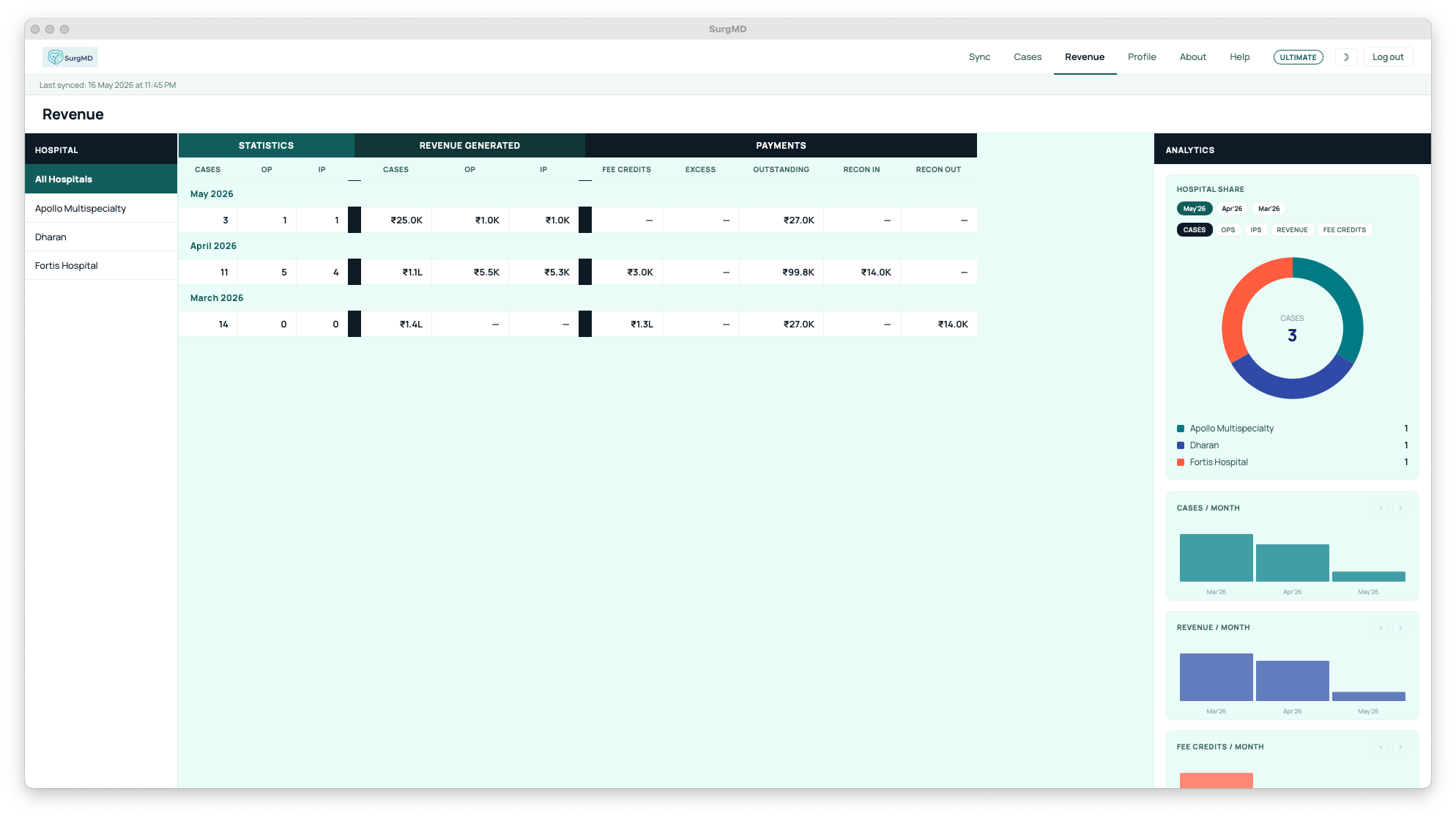
Task: Open the Sync page
Action: [979, 57]
